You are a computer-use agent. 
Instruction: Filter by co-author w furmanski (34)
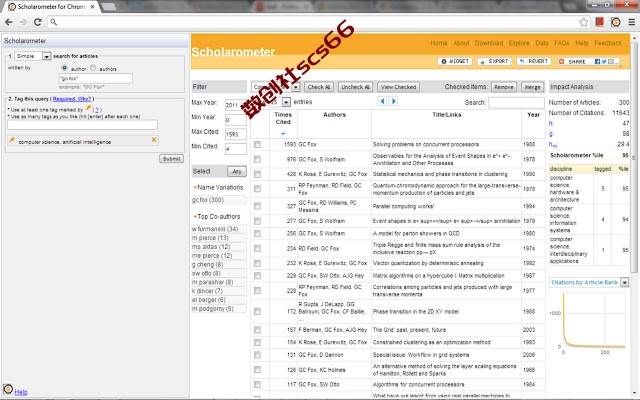[219, 229]
